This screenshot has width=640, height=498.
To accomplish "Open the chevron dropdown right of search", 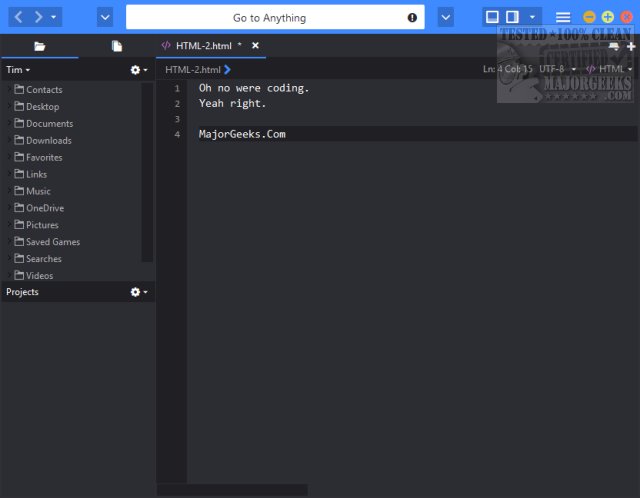I will point(446,17).
